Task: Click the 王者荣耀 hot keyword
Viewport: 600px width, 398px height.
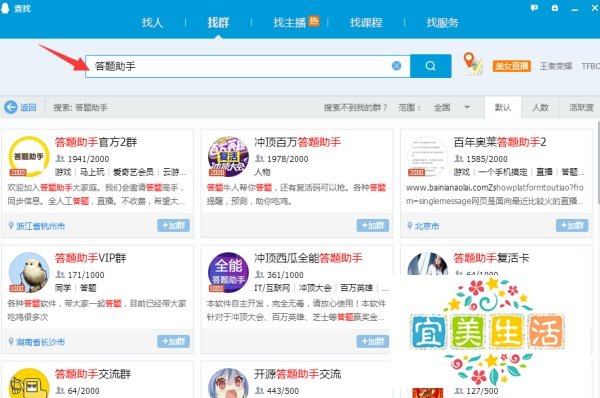Action: 556,66
